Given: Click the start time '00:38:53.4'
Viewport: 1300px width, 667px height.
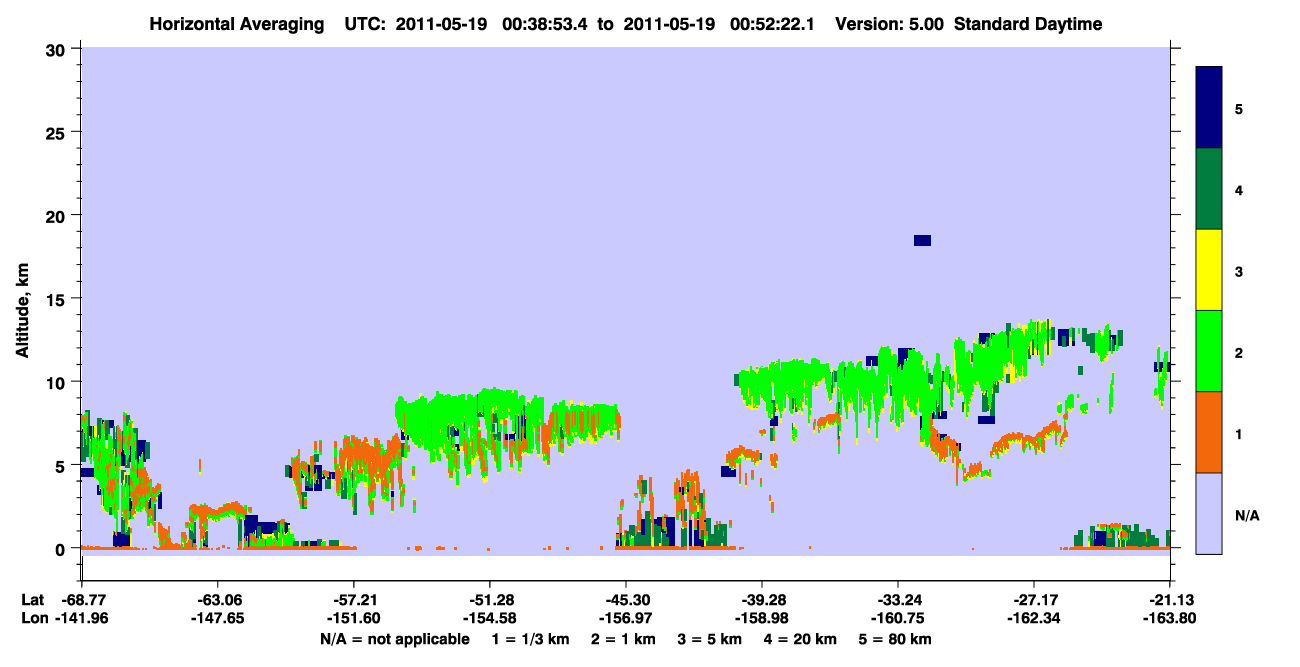Looking at the screenshot, I should pyautogui.click(x=547, y=24).
